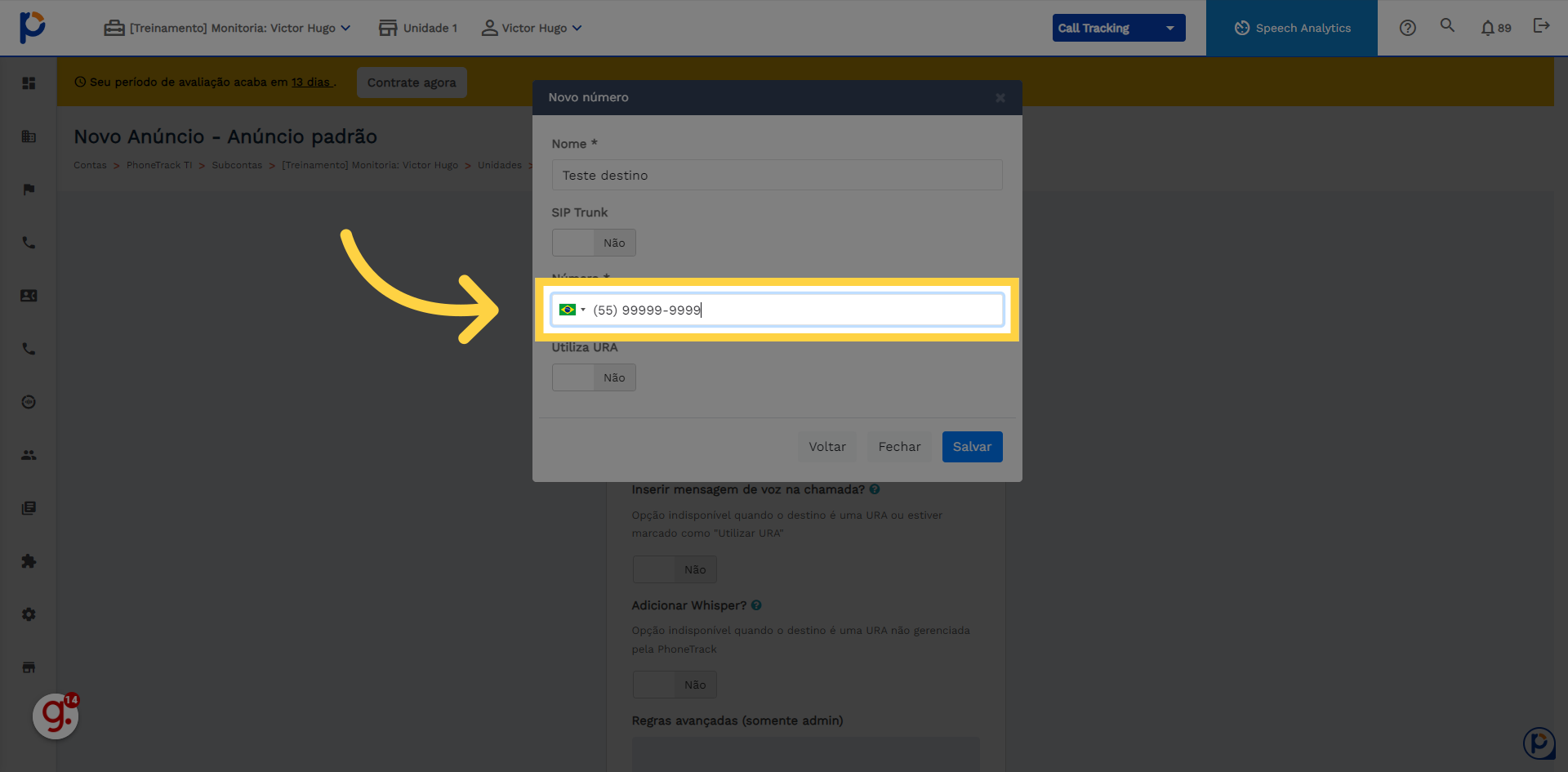This screenshot has height=772, width=1568.
Task: Go to Subcontas breadcrumb link
Action: [237, 165]
